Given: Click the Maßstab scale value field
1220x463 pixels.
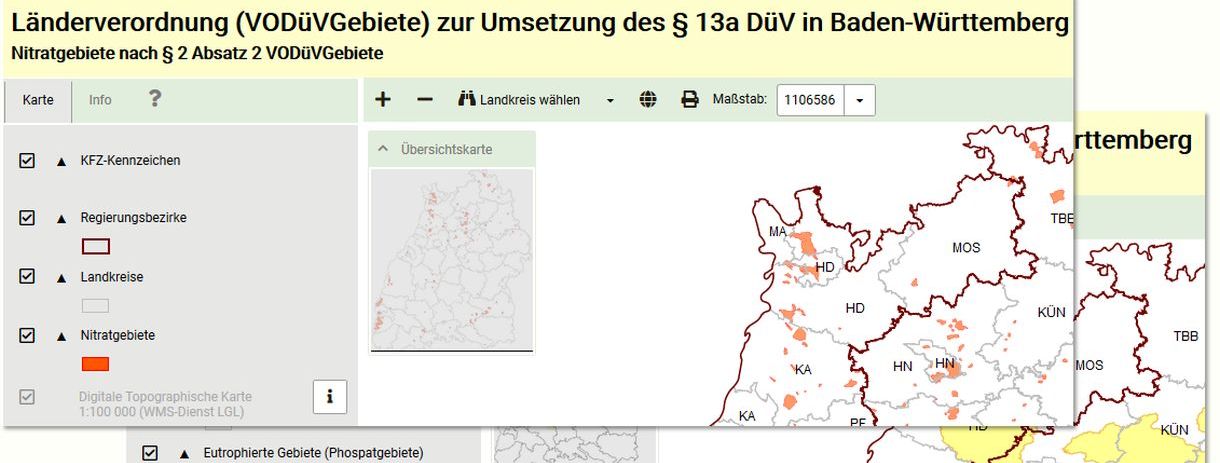Looking at the screenshot, I should pos(810,100).
